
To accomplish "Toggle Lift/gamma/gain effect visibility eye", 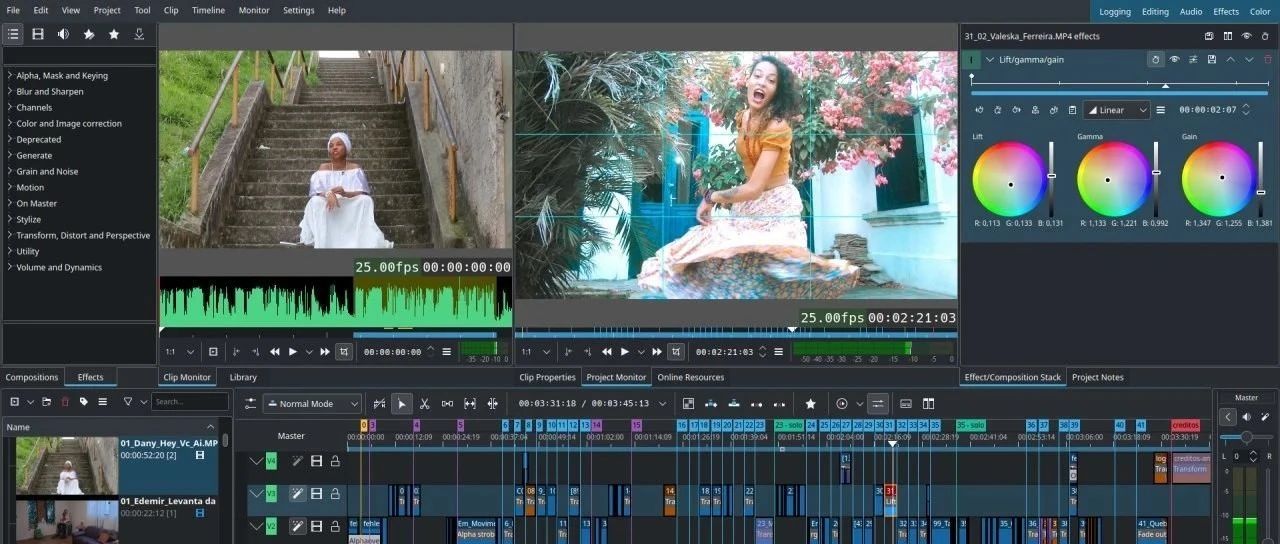I will click(x=1174, y=60).
